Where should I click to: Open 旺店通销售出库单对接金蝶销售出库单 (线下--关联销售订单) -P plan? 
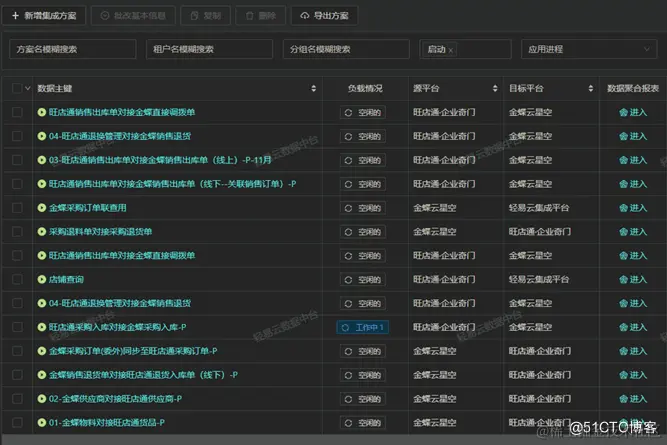pos(173,184)
